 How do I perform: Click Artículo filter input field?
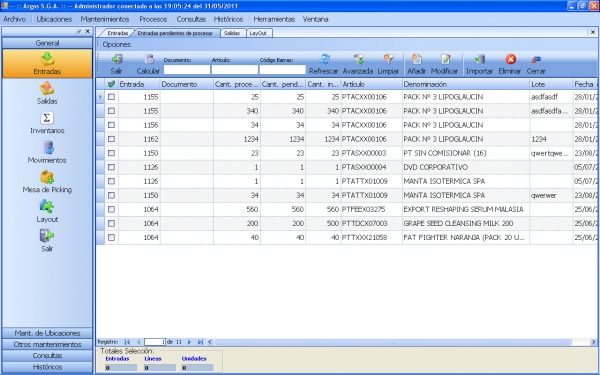click(235, 70)
